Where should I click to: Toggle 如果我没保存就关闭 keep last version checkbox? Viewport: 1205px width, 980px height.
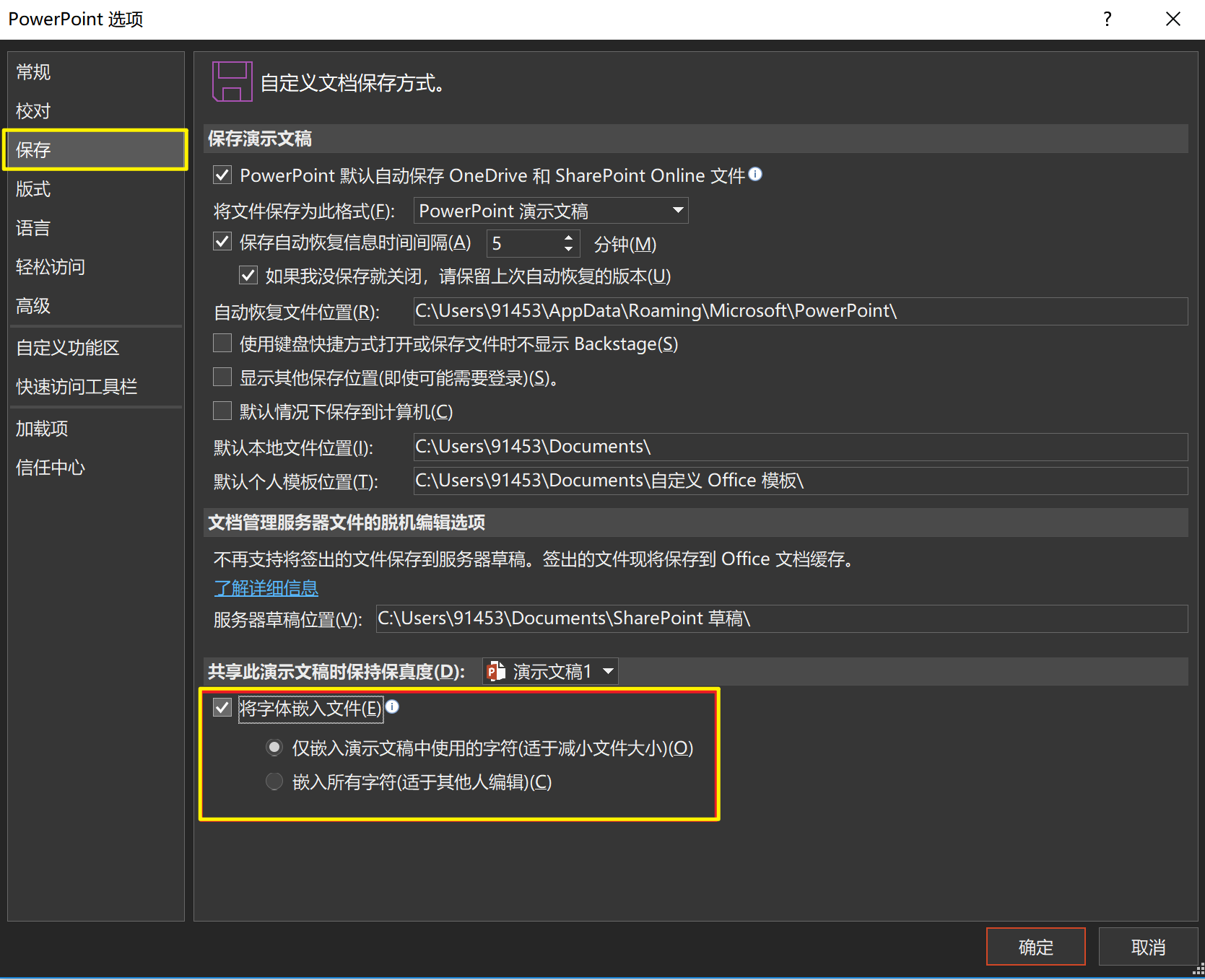coord(248,275)
